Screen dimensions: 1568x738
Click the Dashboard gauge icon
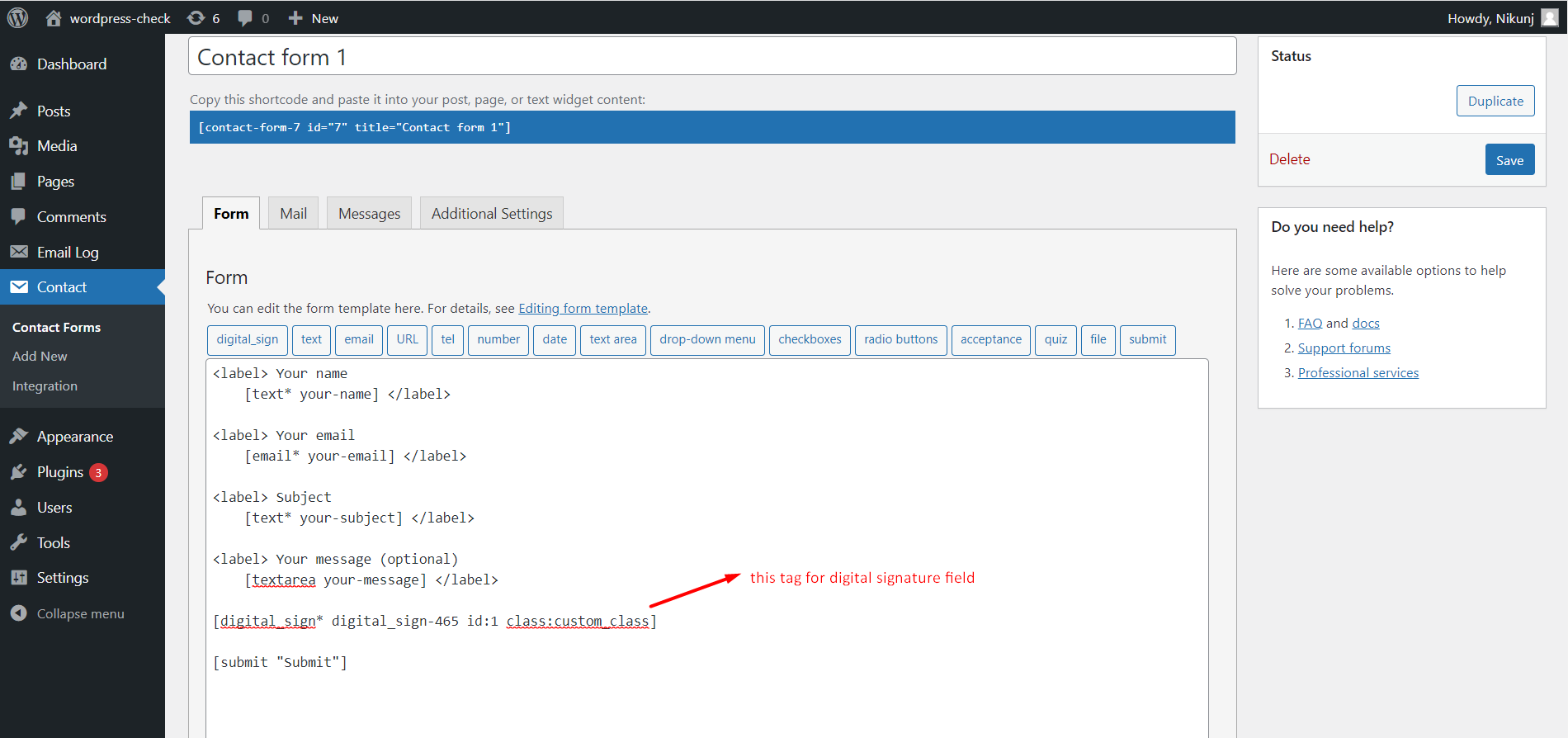pyautogui.click(x=19, y=64)
